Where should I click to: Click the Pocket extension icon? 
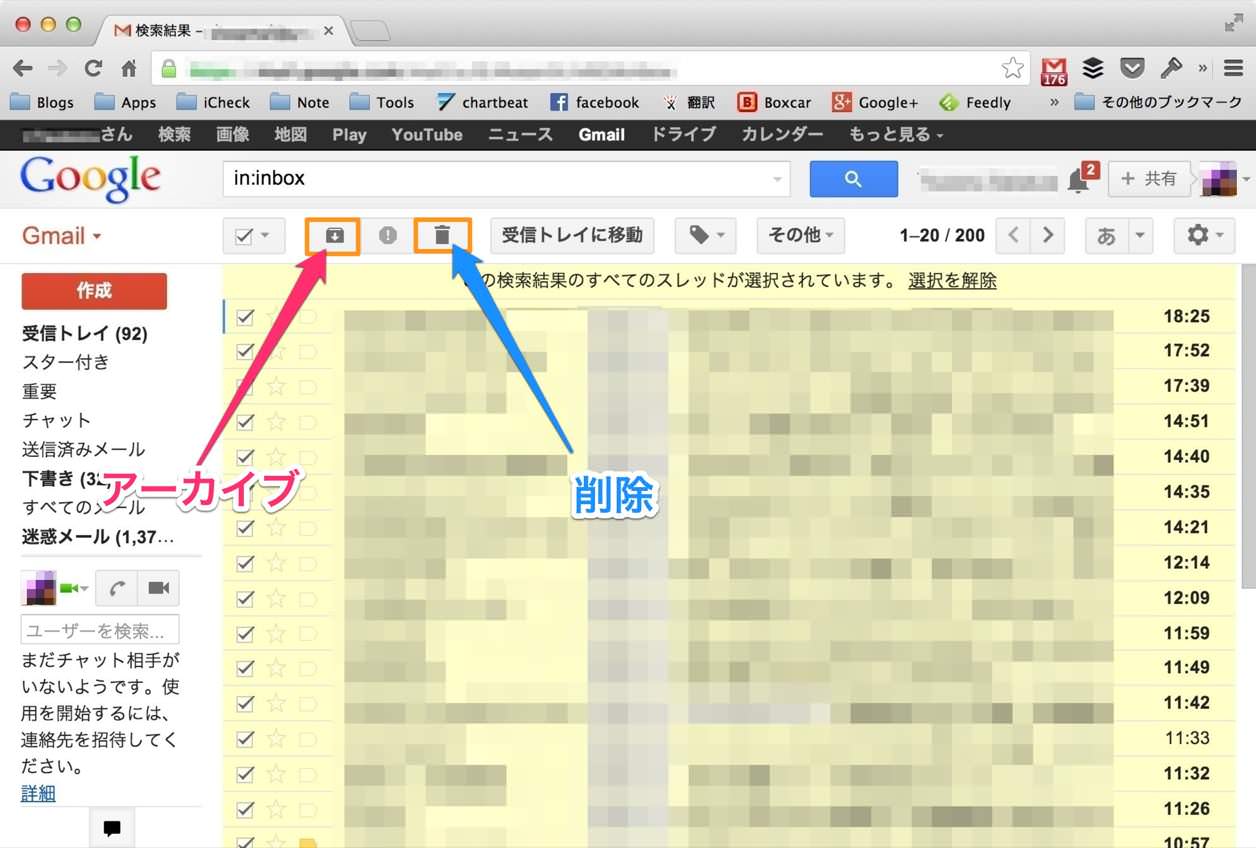(1132, 68)
